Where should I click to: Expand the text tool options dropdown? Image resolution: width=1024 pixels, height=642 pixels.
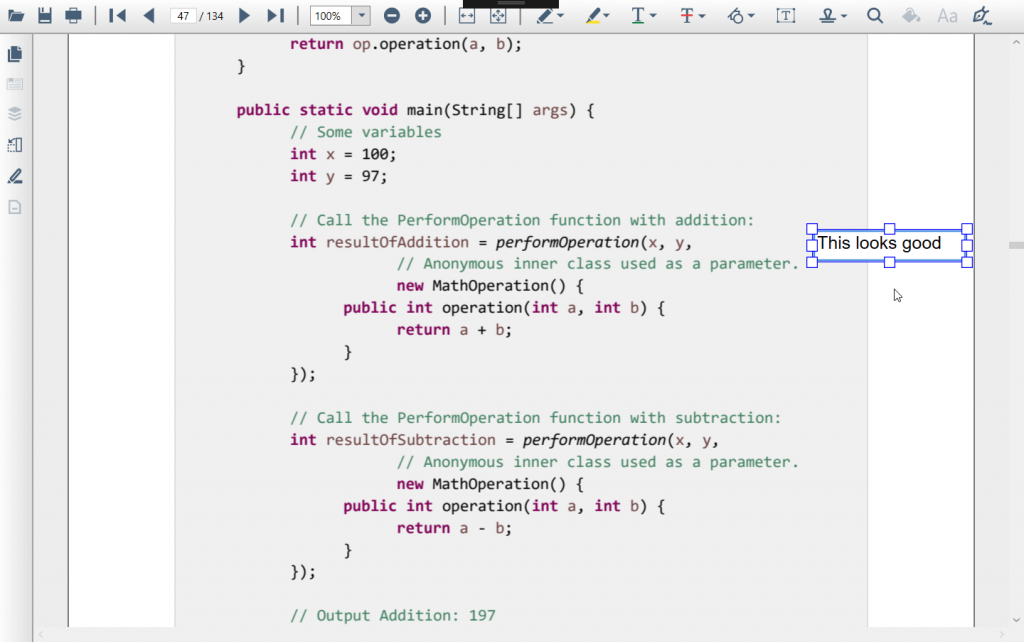coord(655,15)
